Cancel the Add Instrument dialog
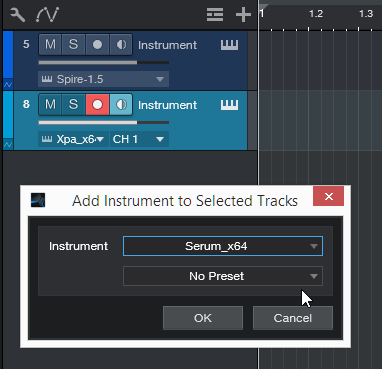The width and height of the screenshot is (382, 369). pyautogui.click(x=293, y=318)
